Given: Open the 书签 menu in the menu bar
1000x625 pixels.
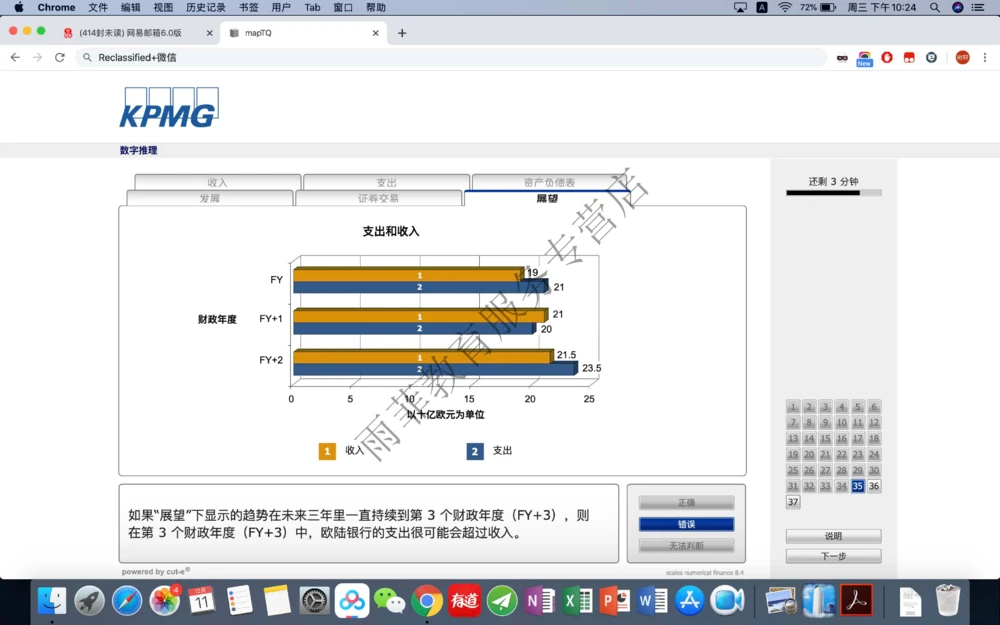Looking at the screenshot, I should pos(247,7).
